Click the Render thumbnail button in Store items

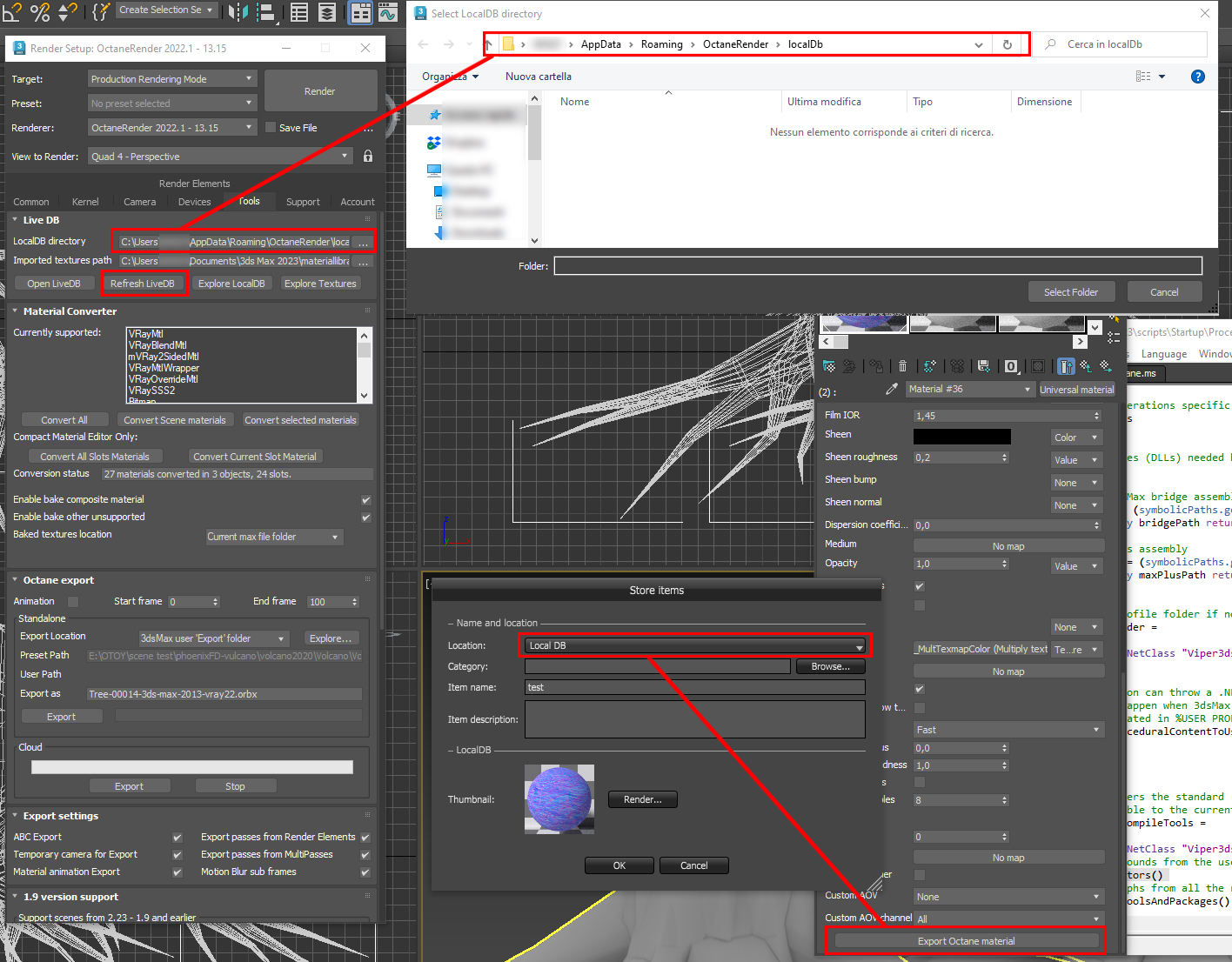point(642,799)
